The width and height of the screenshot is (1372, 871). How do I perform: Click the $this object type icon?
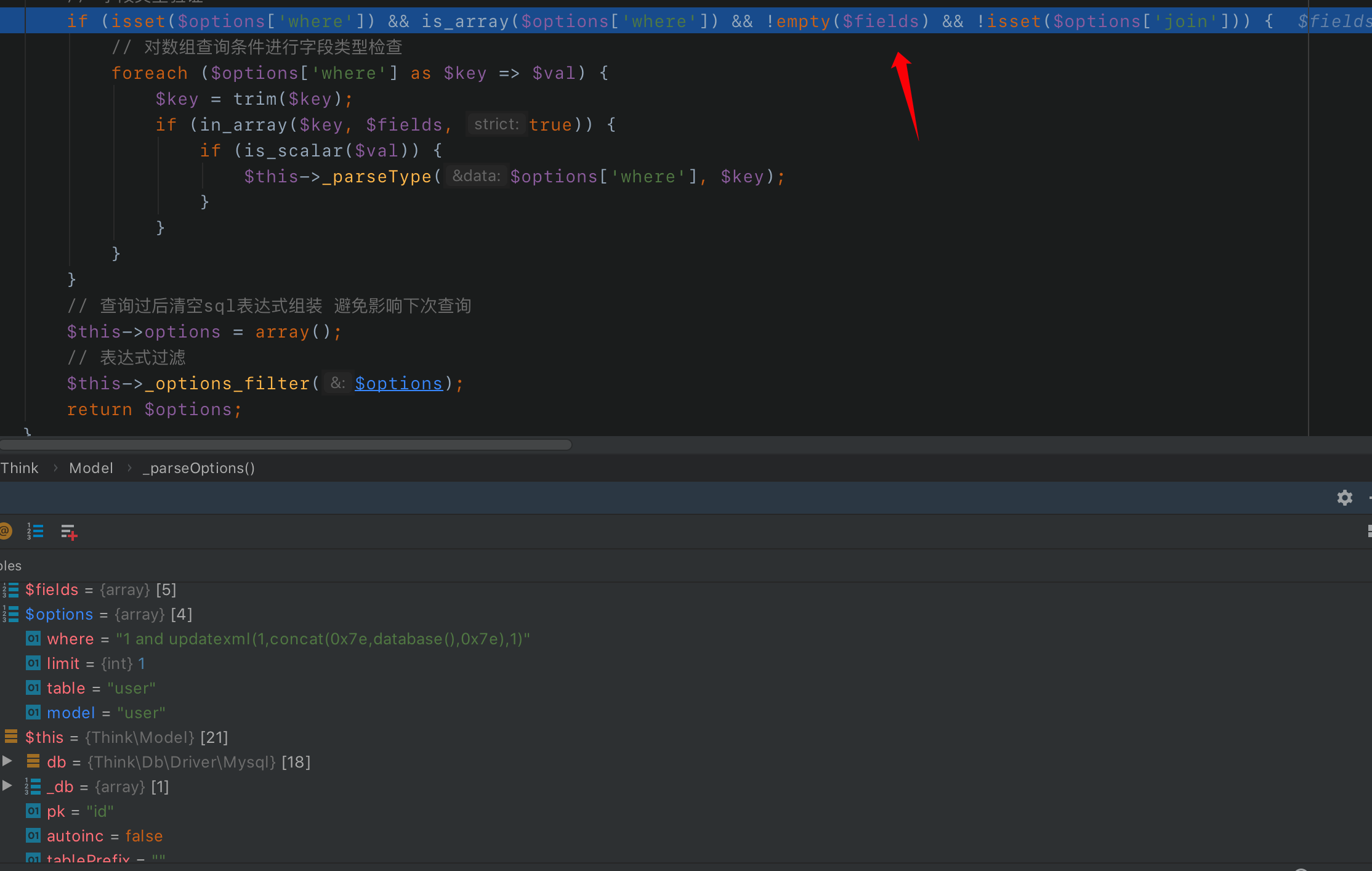coord(11,737)
